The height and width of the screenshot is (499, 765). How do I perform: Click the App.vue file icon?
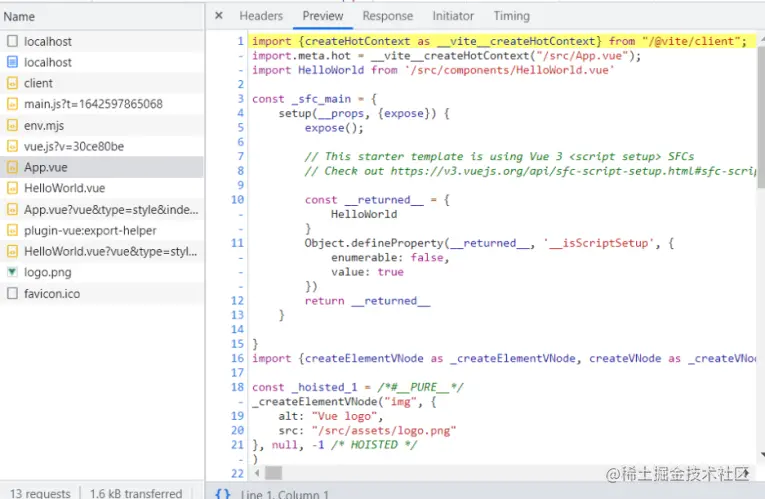point(12,167)
